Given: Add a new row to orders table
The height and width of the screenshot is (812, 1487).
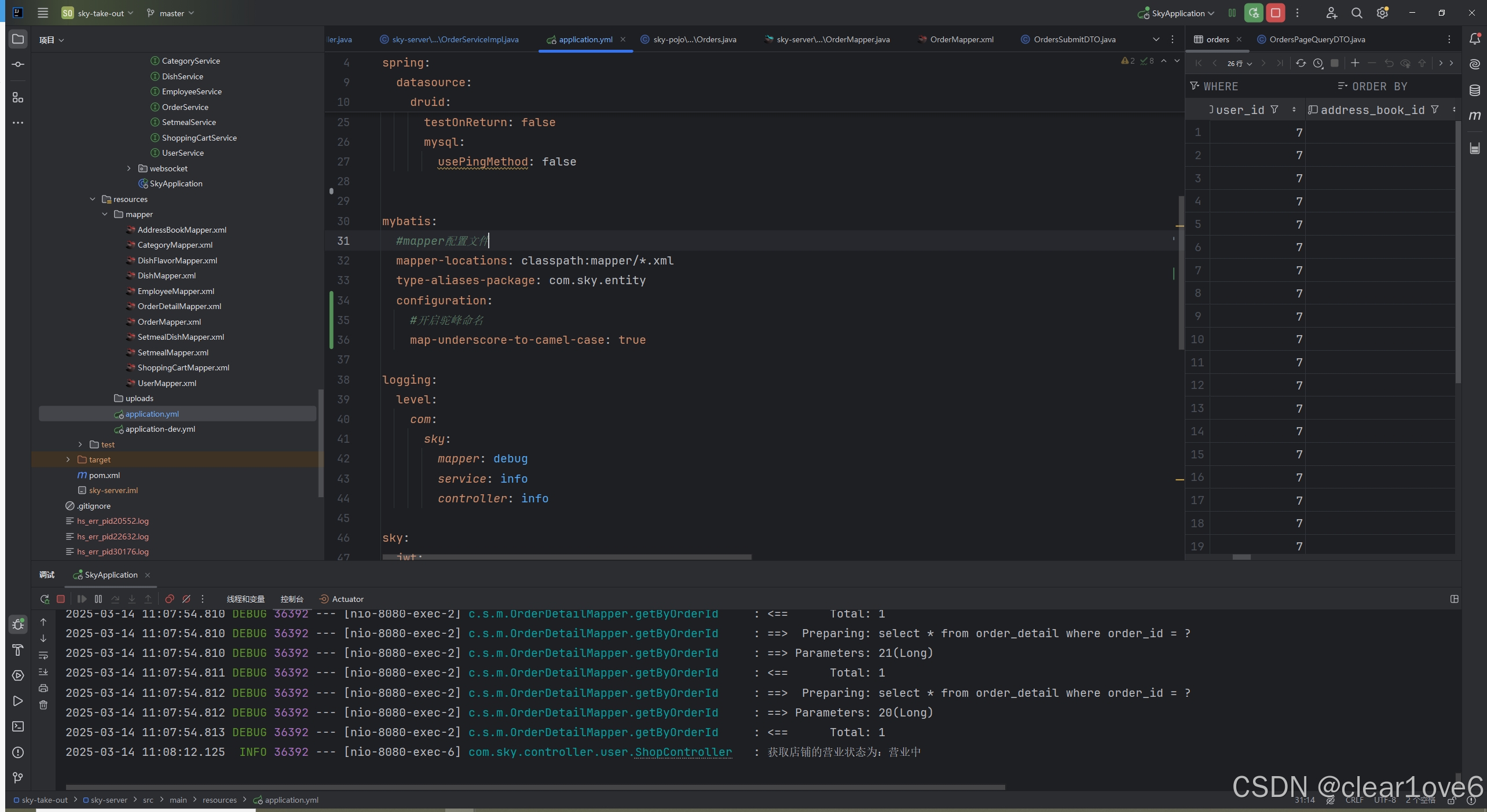Looking at the screenshot, I should [1355, 63].
